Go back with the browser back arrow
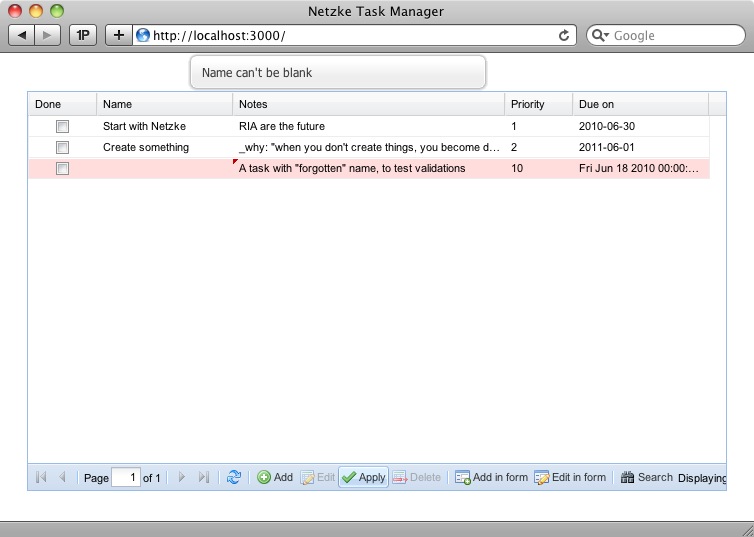Screen dimensions: 754x537 coord(22,35)
